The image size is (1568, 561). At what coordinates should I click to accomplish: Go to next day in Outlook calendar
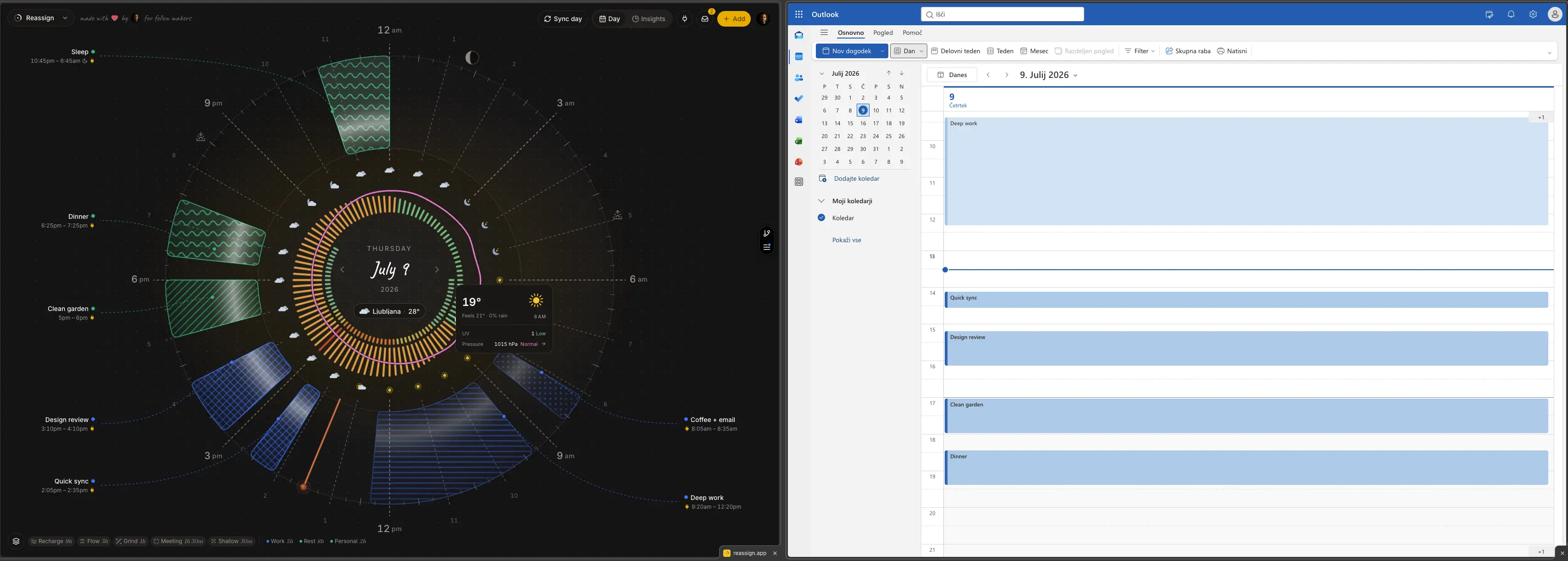1006,75
